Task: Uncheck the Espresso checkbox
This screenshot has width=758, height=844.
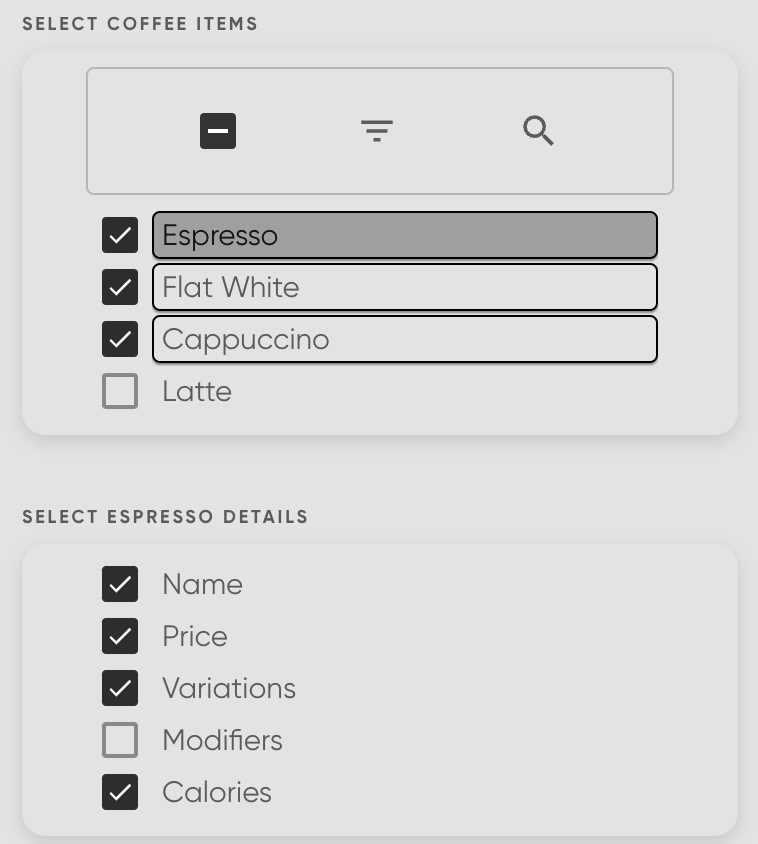Action: (x=120, y=235)
